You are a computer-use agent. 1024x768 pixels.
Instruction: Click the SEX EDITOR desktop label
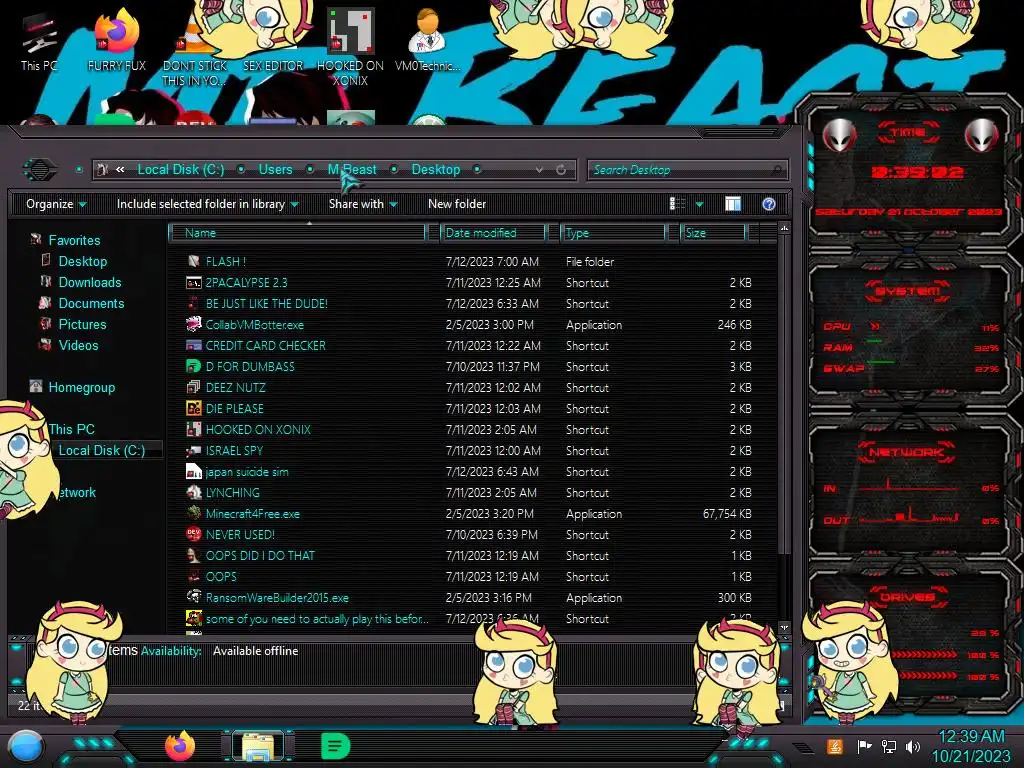(x=273, y=66)
